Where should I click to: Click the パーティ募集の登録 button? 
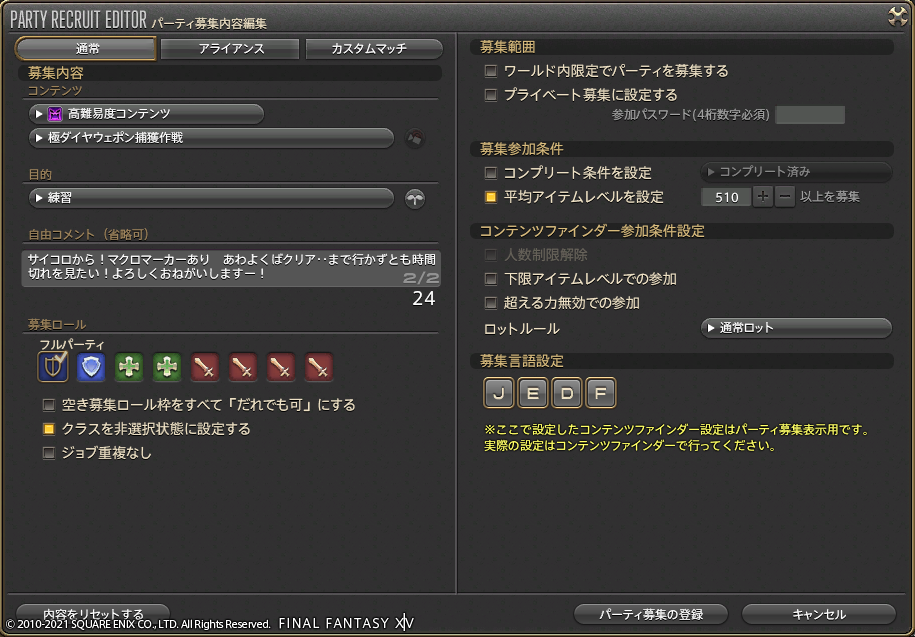[x=651, y=614]
